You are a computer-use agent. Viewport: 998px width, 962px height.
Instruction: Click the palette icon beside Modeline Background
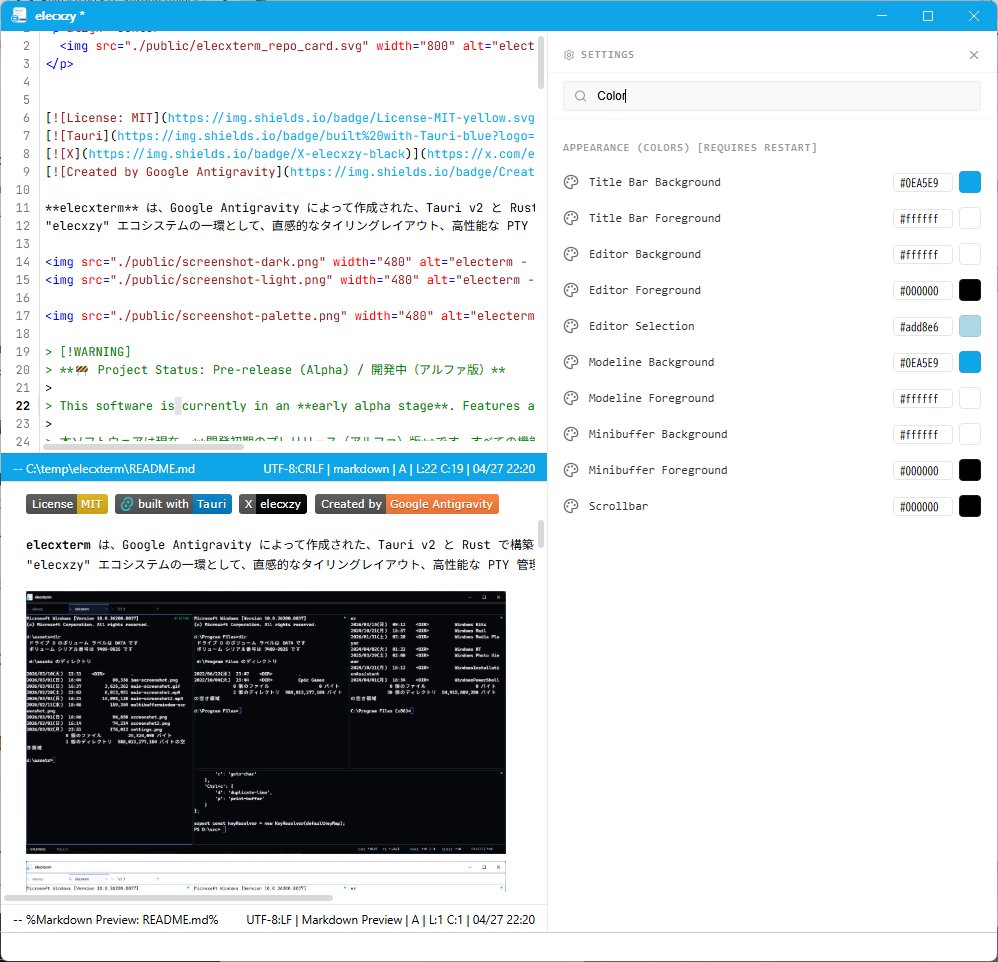569,362
